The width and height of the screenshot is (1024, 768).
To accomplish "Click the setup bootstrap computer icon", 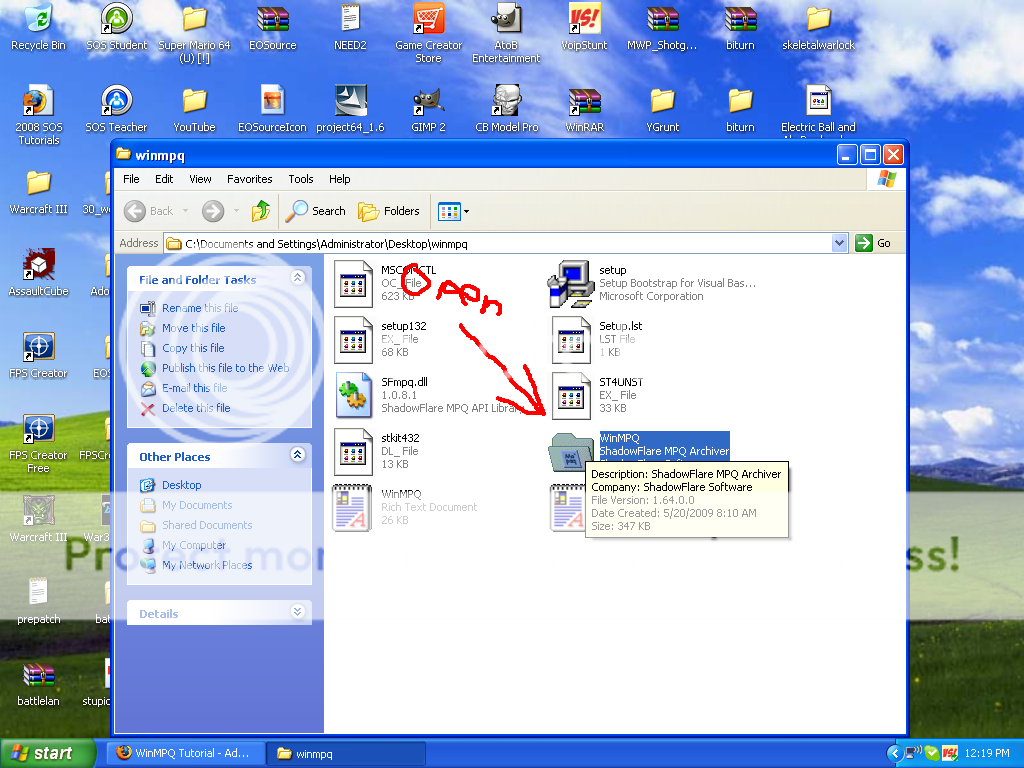I will coord(570,283).
